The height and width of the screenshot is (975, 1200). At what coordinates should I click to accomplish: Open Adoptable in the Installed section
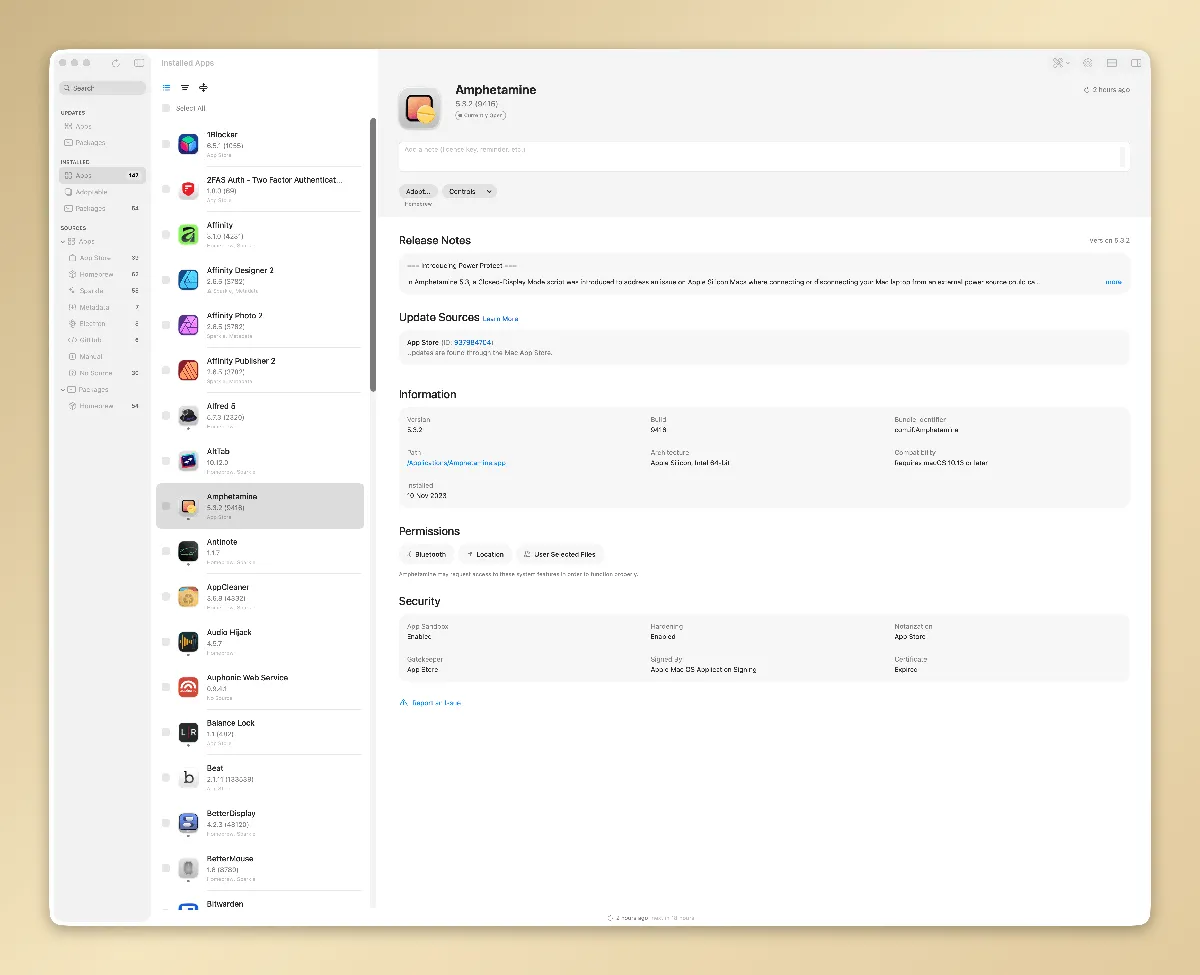pos(91,191)
